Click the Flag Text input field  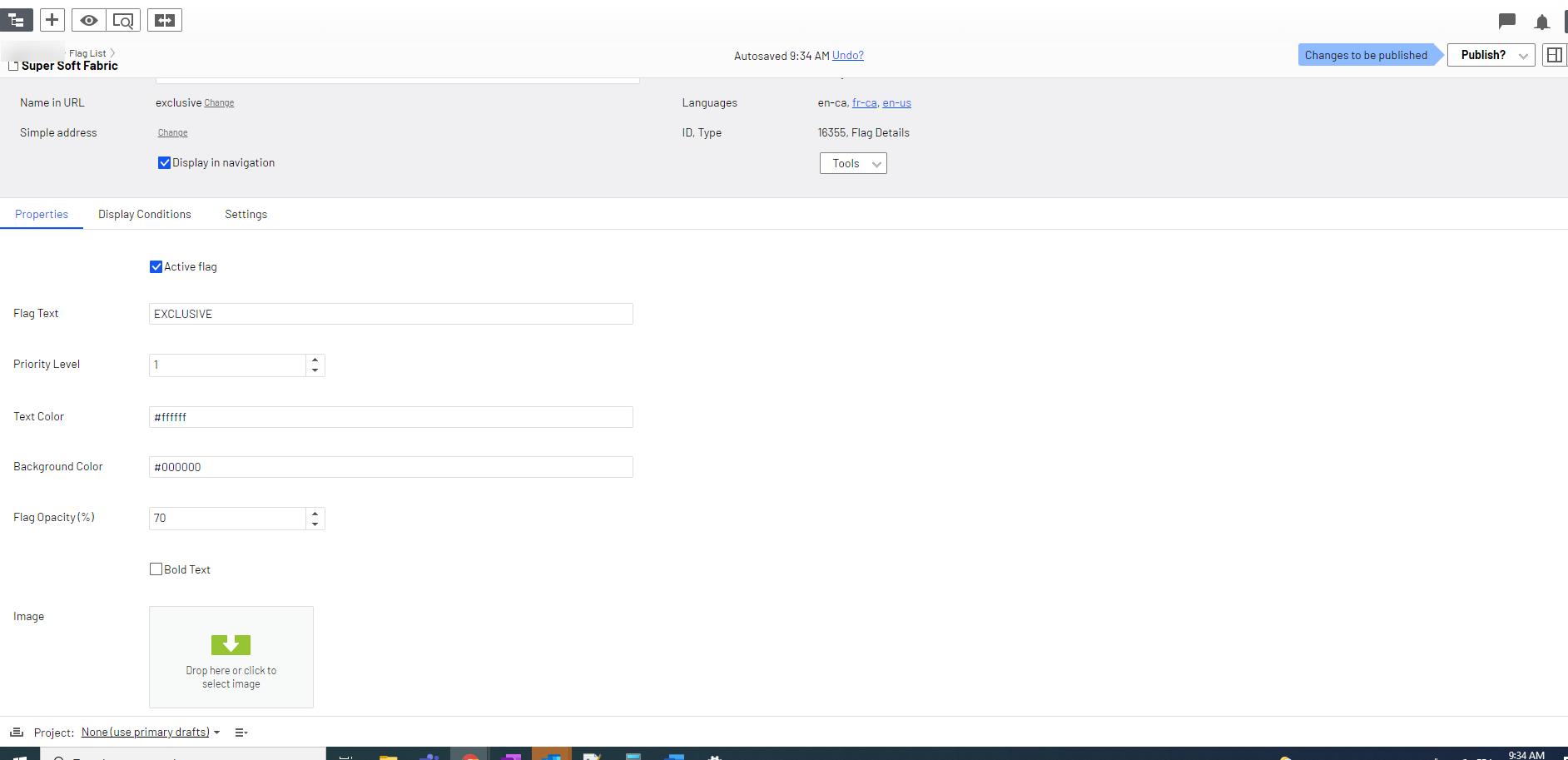point(390,314)
